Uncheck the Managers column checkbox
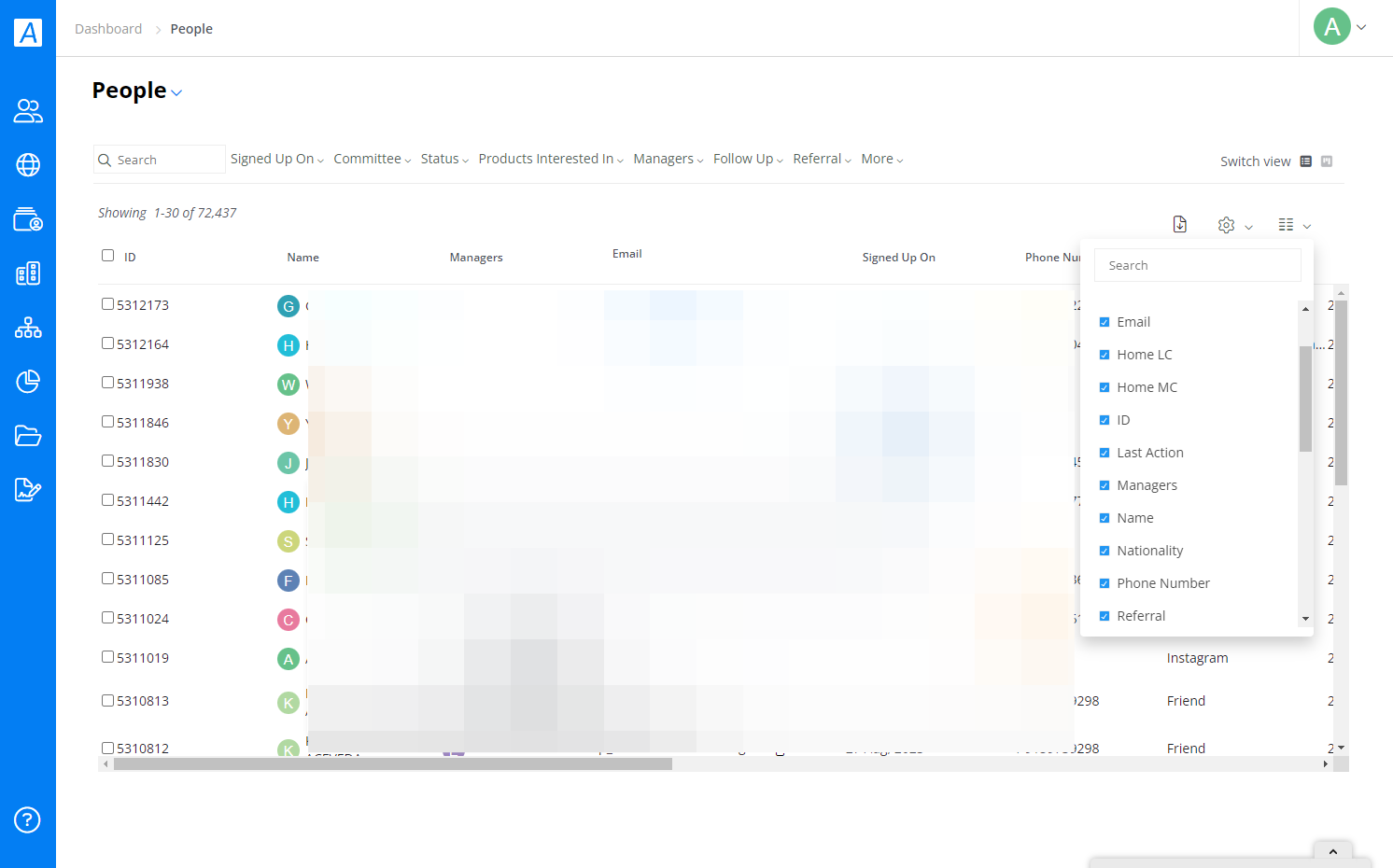This screenshot has width=1393, height=868. pos(1105,485)
